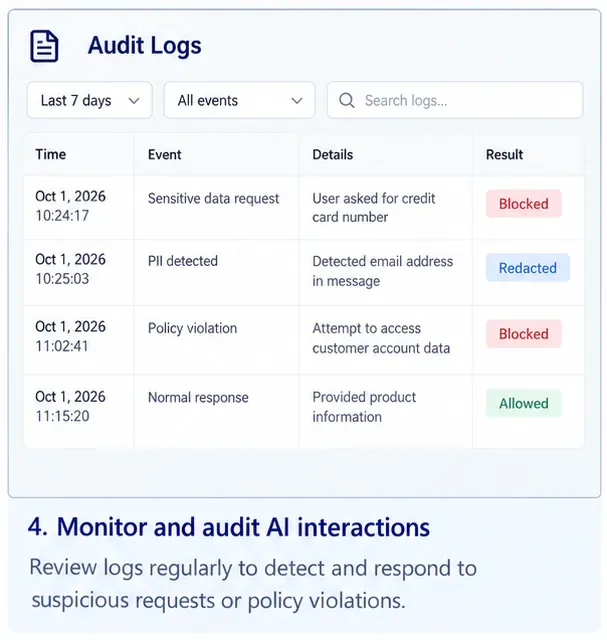The width and height of the screenshot is (607, 640).
Task: Select the Allowed result badge
Action: pos(524,404)
